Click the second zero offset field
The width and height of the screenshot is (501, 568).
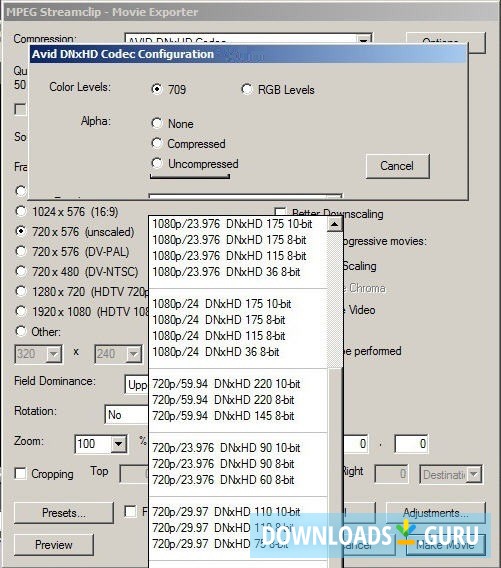tap(412, 444)
